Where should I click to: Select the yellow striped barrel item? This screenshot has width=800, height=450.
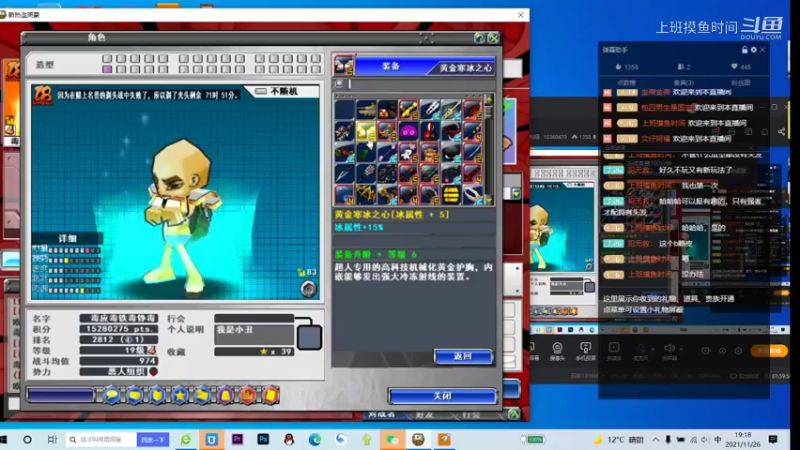pos(451,194)
